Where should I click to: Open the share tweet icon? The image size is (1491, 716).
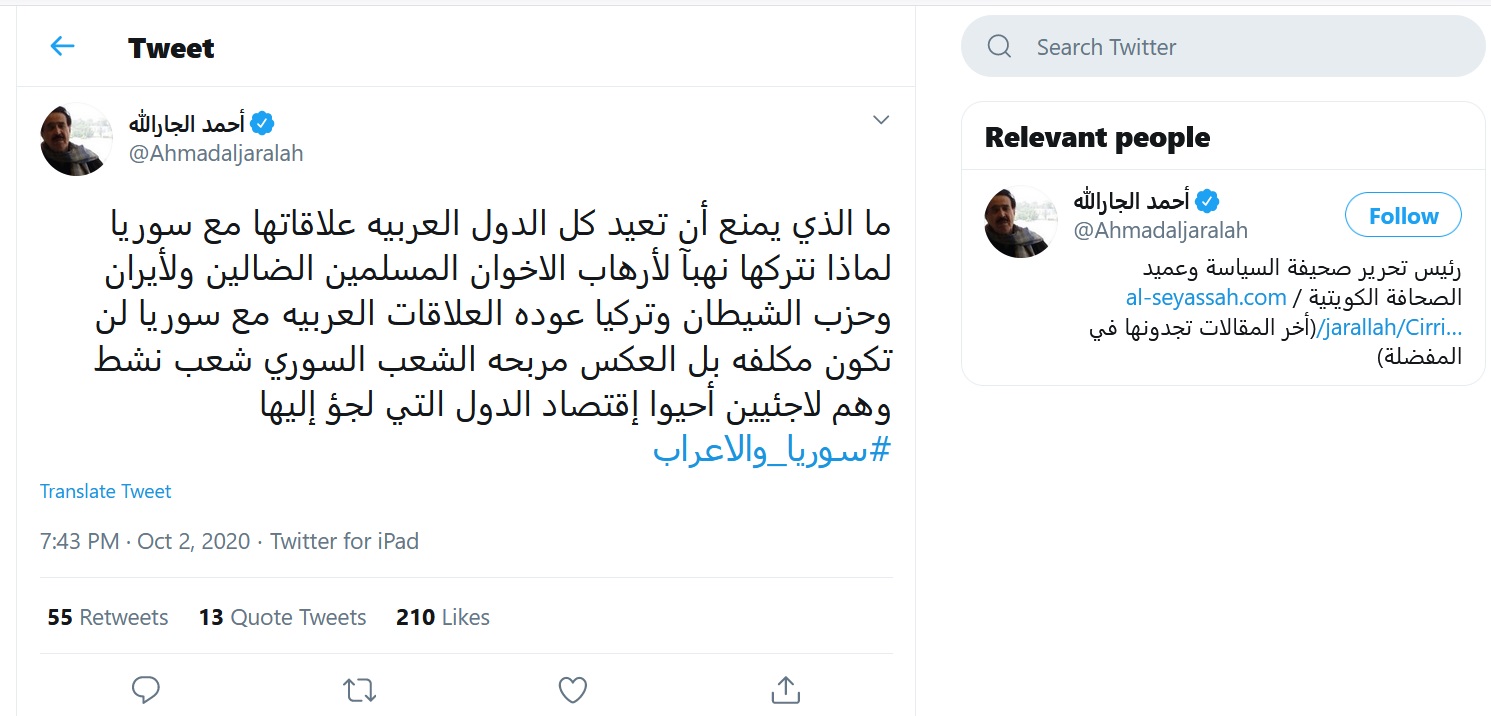[x=785, y=689]
